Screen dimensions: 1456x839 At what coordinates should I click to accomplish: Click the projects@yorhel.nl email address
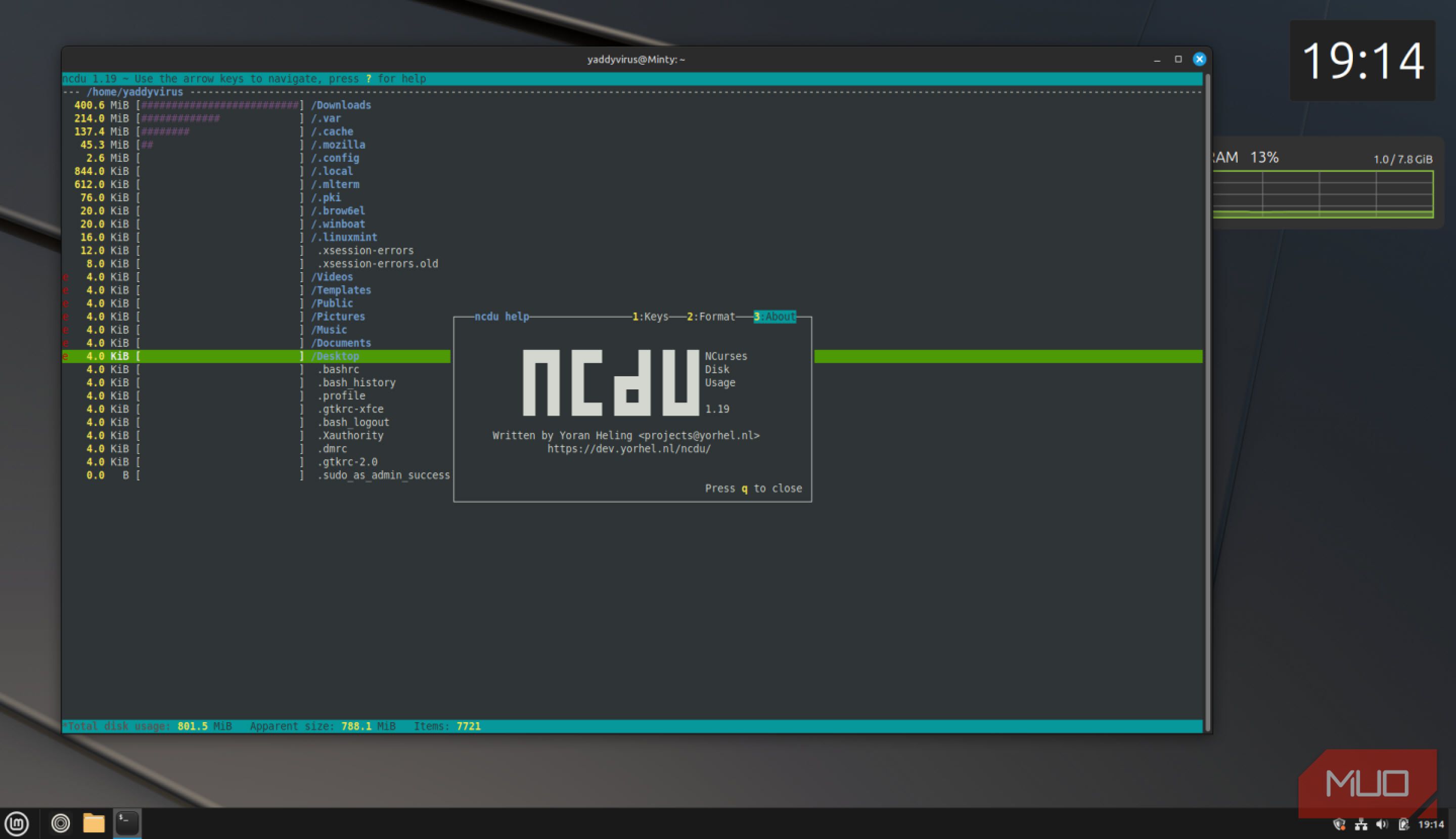[699, 435]
